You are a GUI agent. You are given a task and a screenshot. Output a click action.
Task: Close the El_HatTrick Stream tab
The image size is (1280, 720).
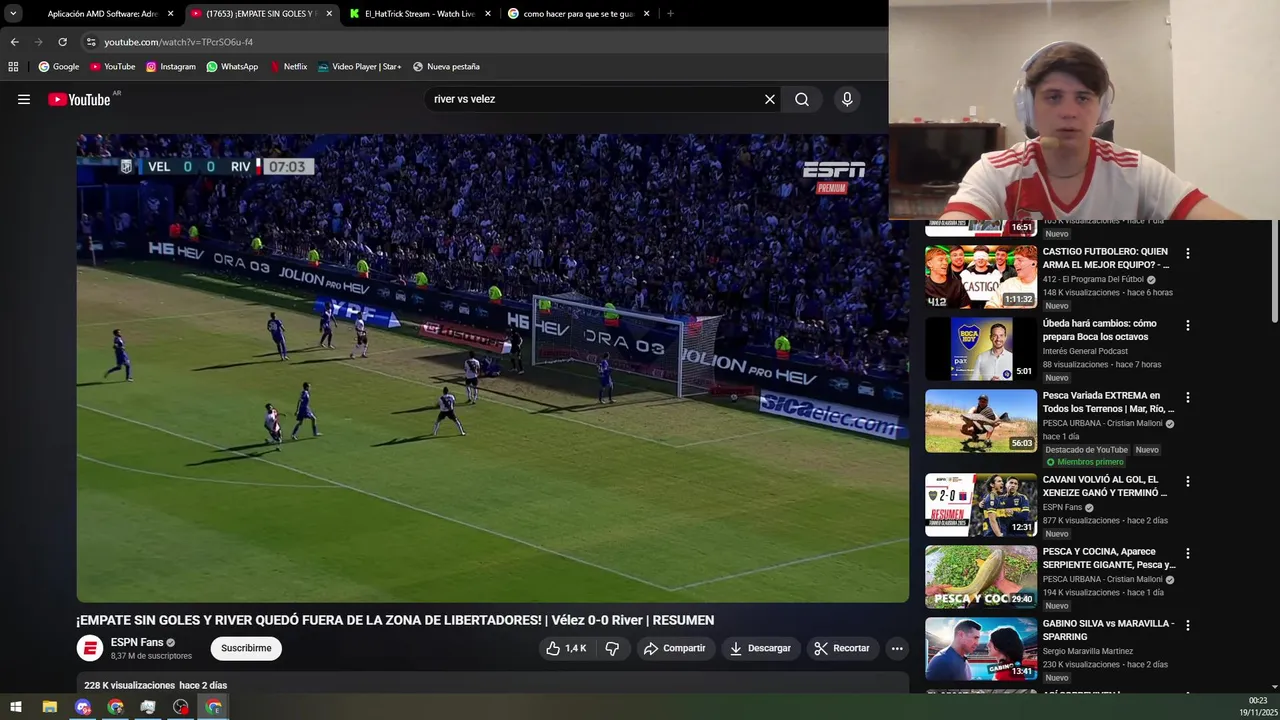(x=488, y=14)
